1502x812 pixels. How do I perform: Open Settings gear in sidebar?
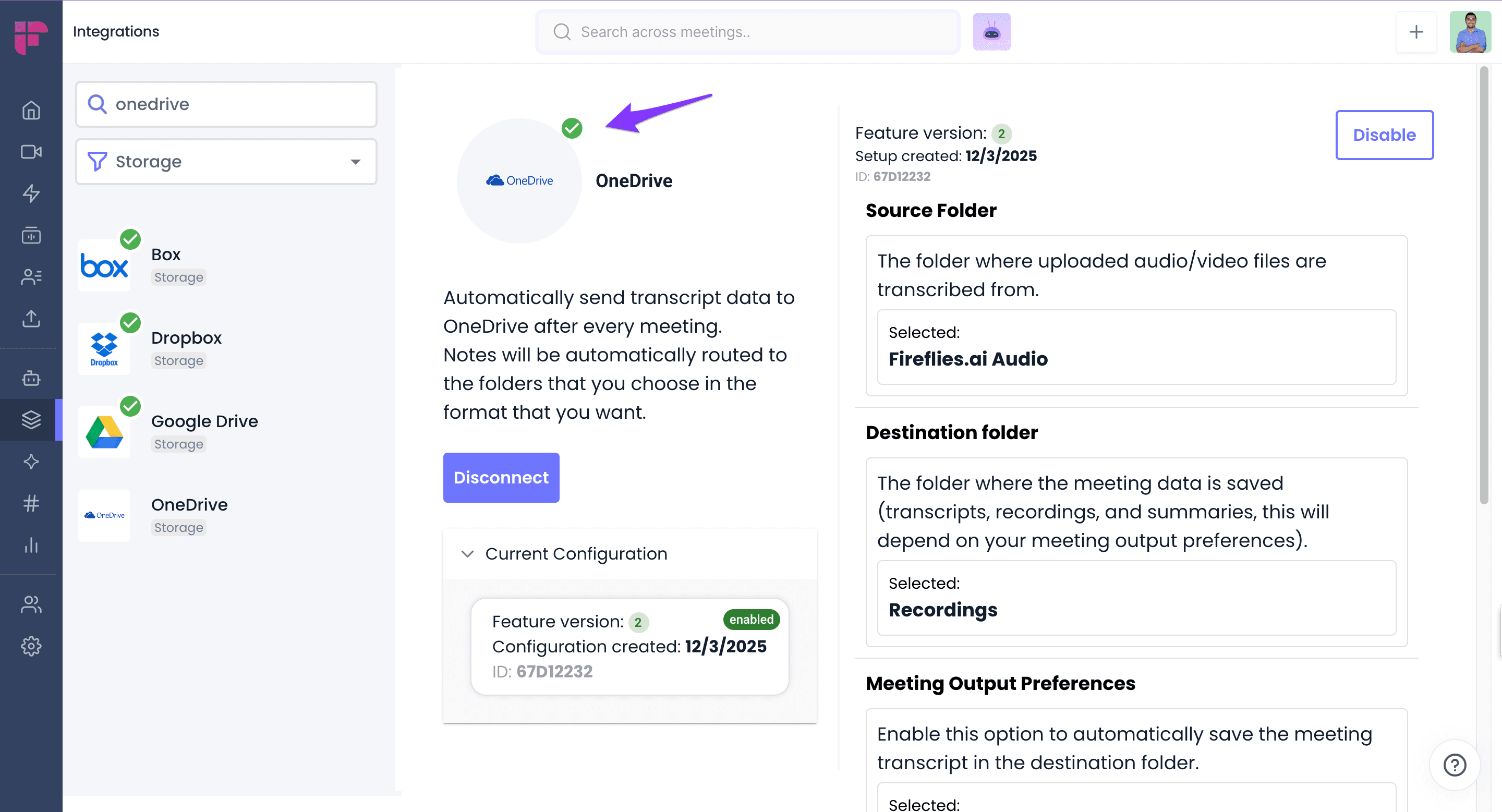coord(31,646)
